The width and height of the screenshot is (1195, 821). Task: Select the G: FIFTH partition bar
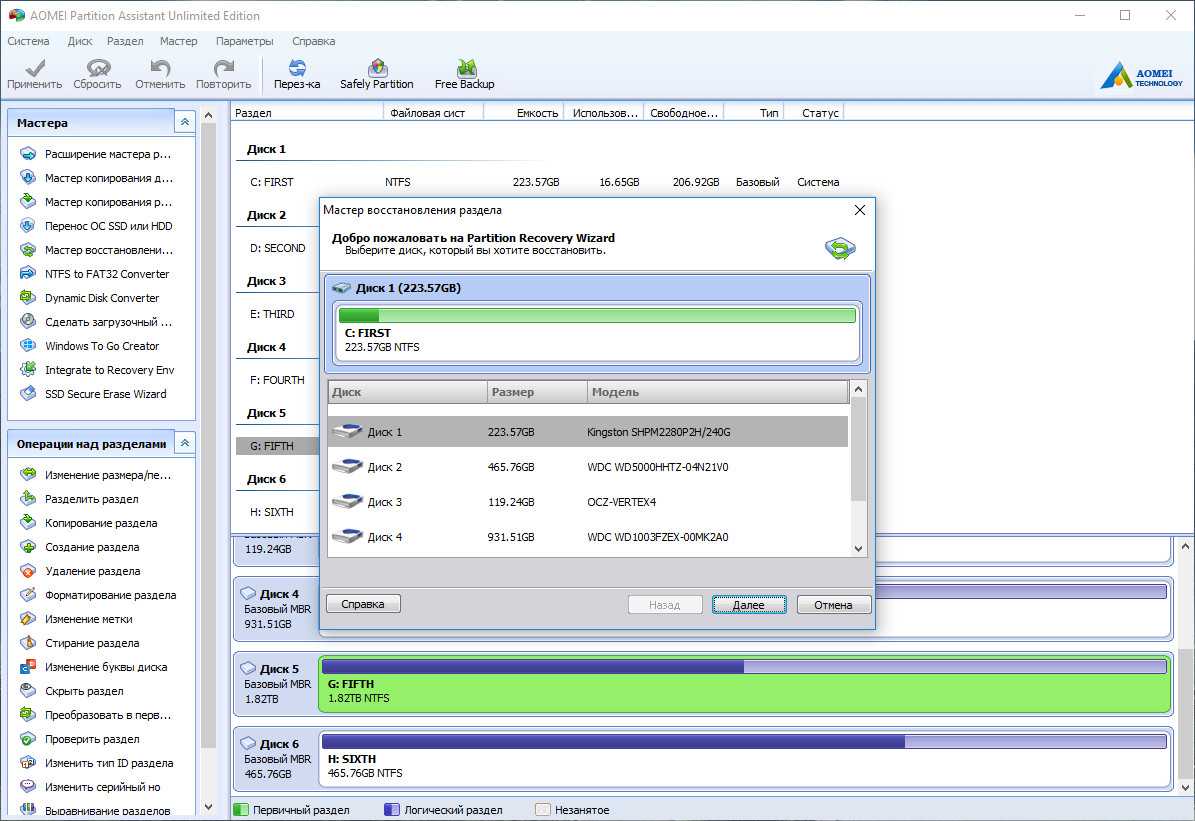click(744, 685)
